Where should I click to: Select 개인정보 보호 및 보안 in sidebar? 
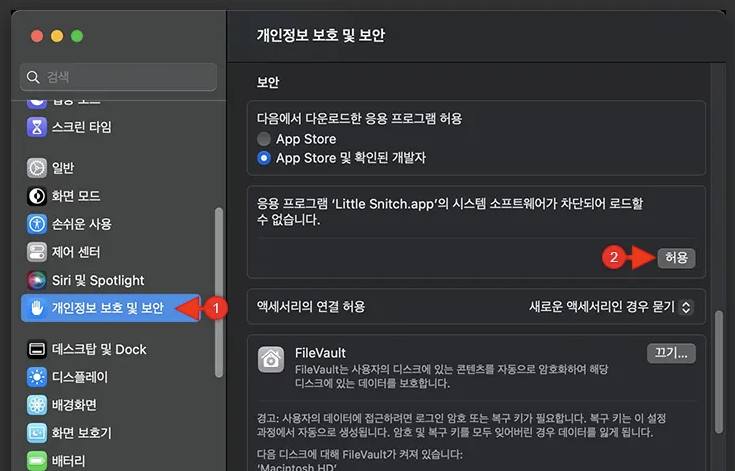pyautogui.click(x=111, y=308)
